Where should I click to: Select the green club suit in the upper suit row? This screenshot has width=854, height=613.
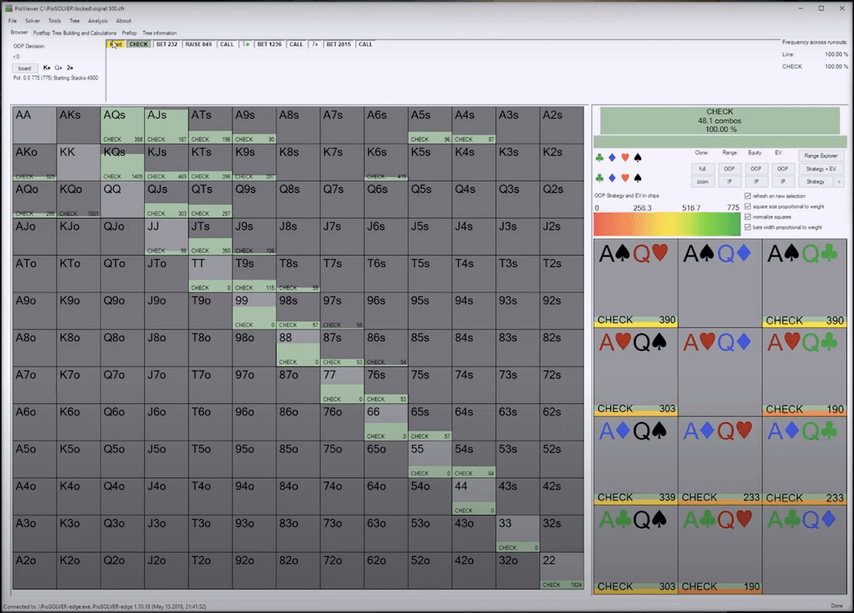click(x=600, y=158)
